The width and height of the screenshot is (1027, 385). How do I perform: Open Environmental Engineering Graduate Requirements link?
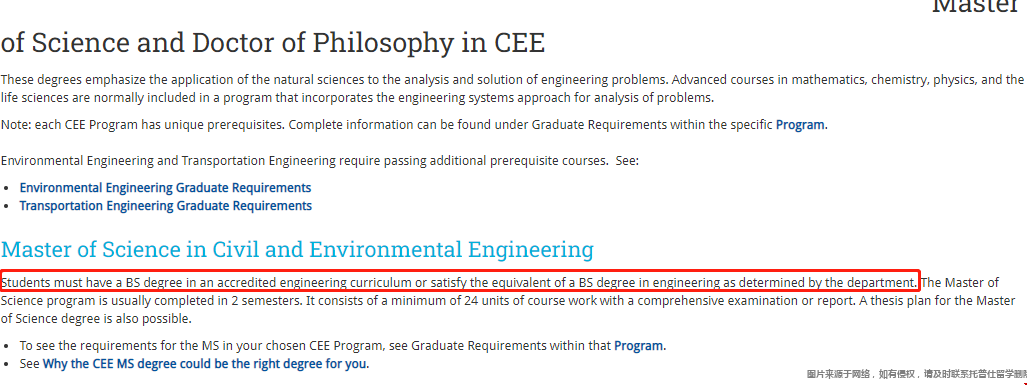pyautogui.click(x=165, y=188)
